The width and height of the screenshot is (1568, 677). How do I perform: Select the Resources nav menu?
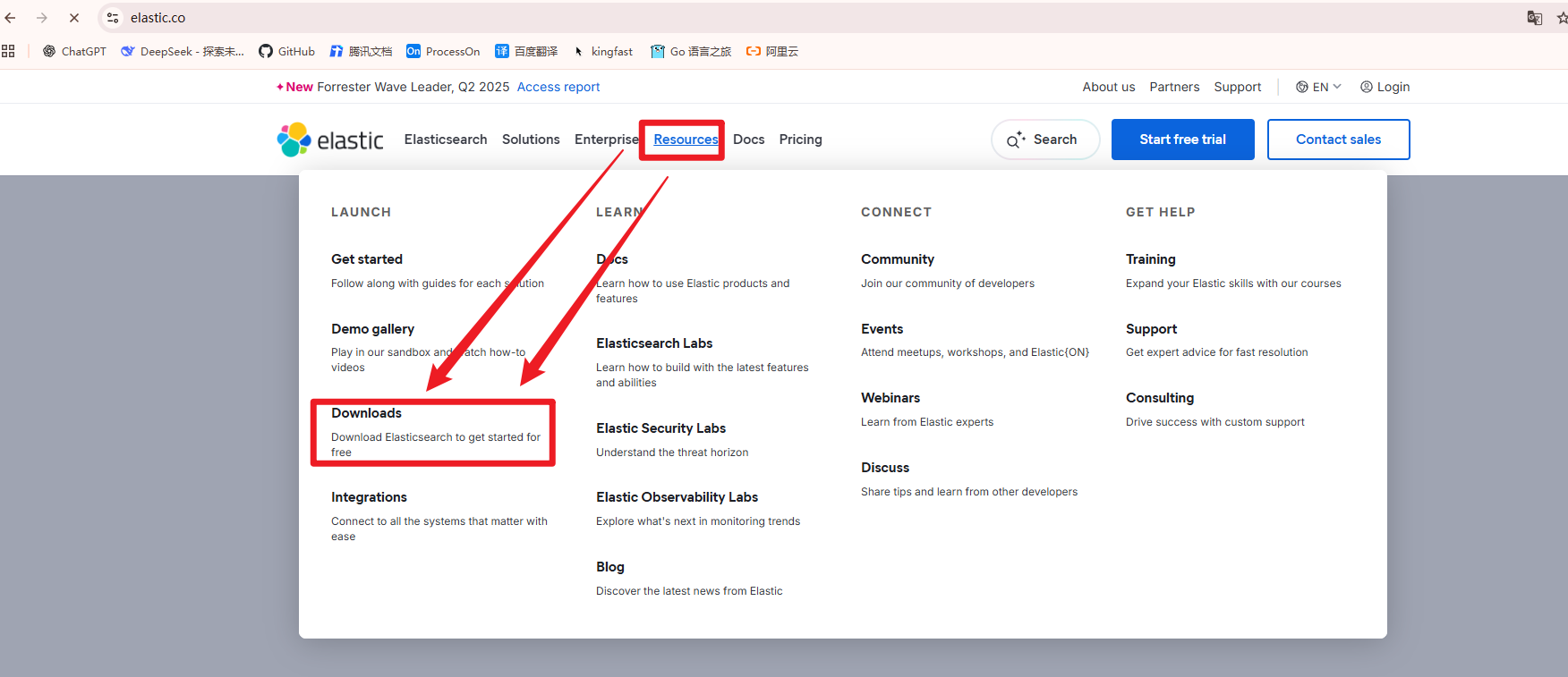686,140
